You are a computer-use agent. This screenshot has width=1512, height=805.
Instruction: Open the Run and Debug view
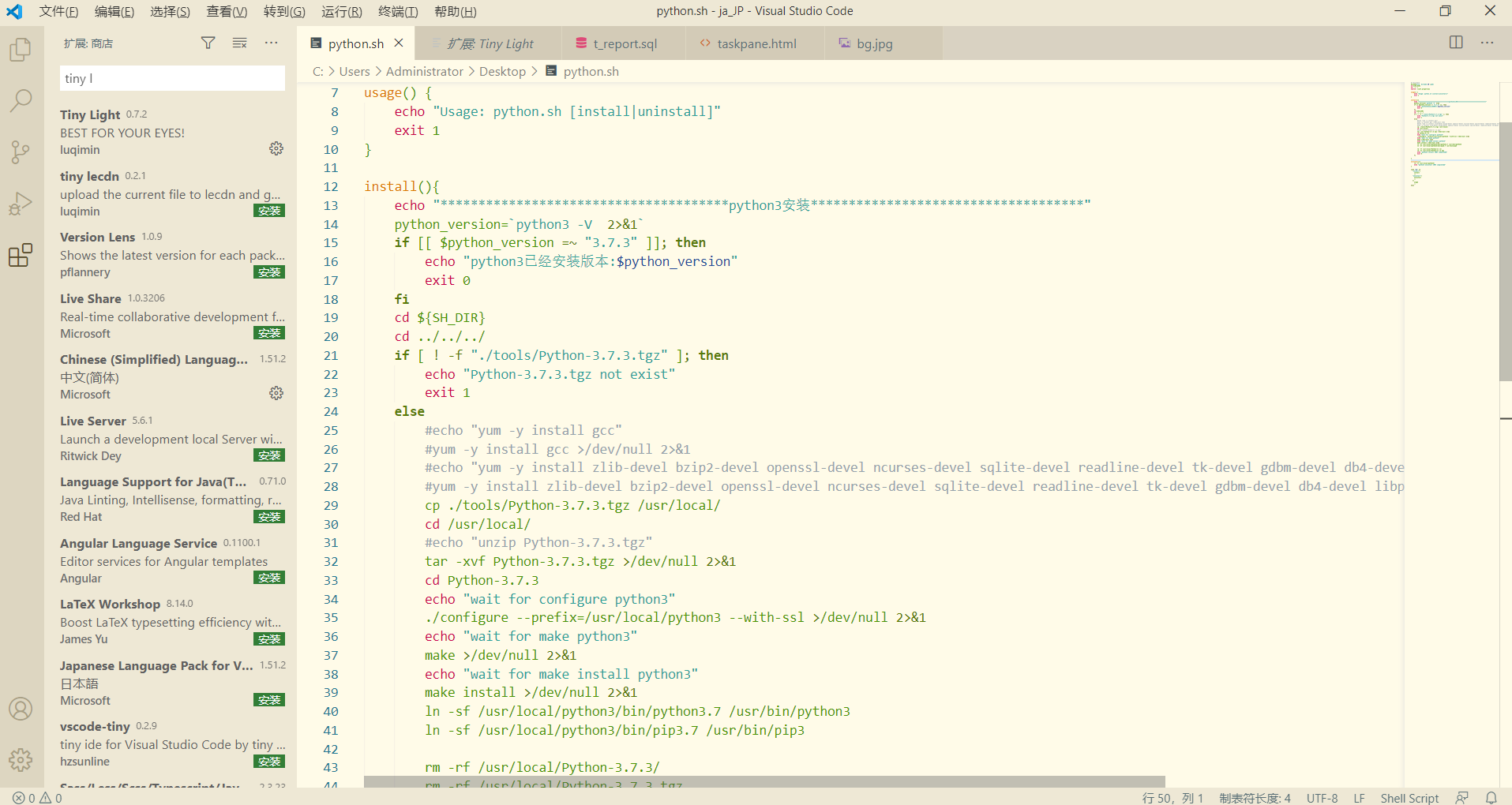pos(21,203)
